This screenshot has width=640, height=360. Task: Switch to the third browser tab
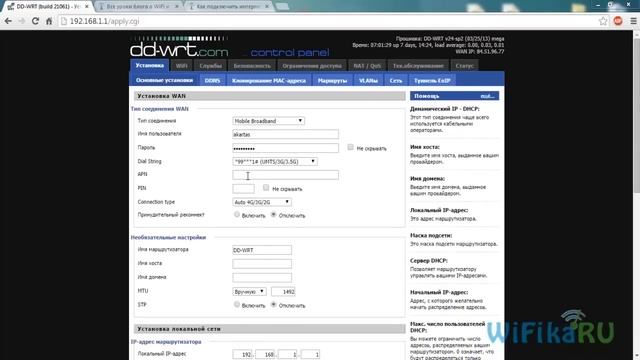[x=229, y=7]
